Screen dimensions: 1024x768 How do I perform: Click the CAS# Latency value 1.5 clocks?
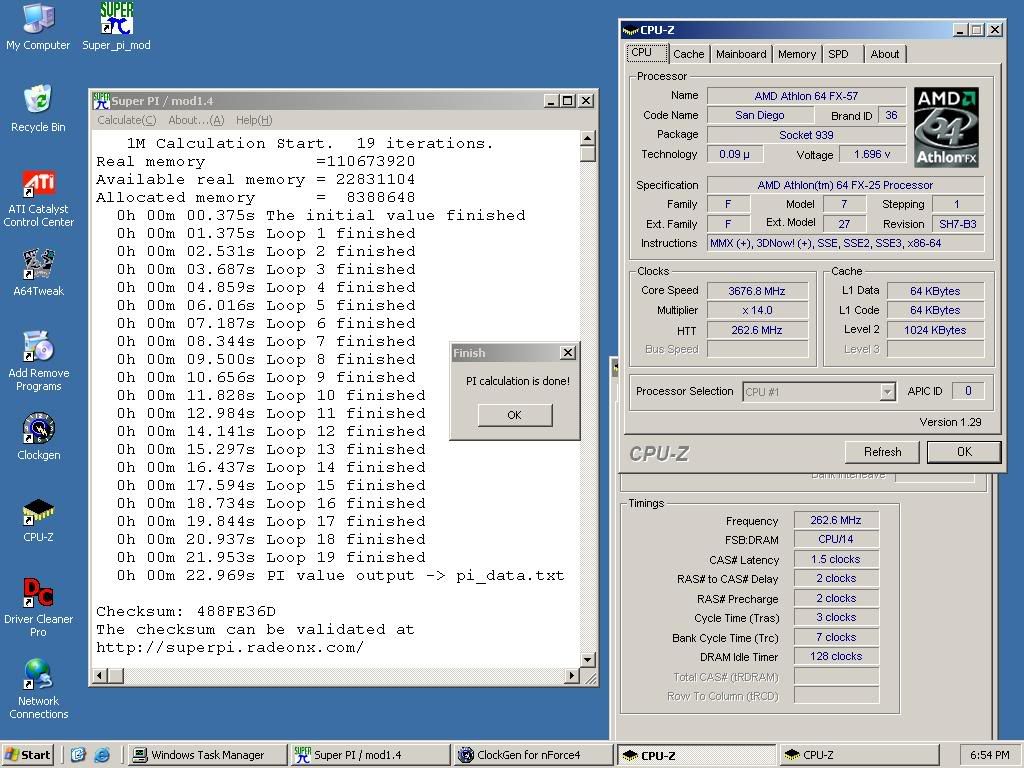click(x=836, y=559)
